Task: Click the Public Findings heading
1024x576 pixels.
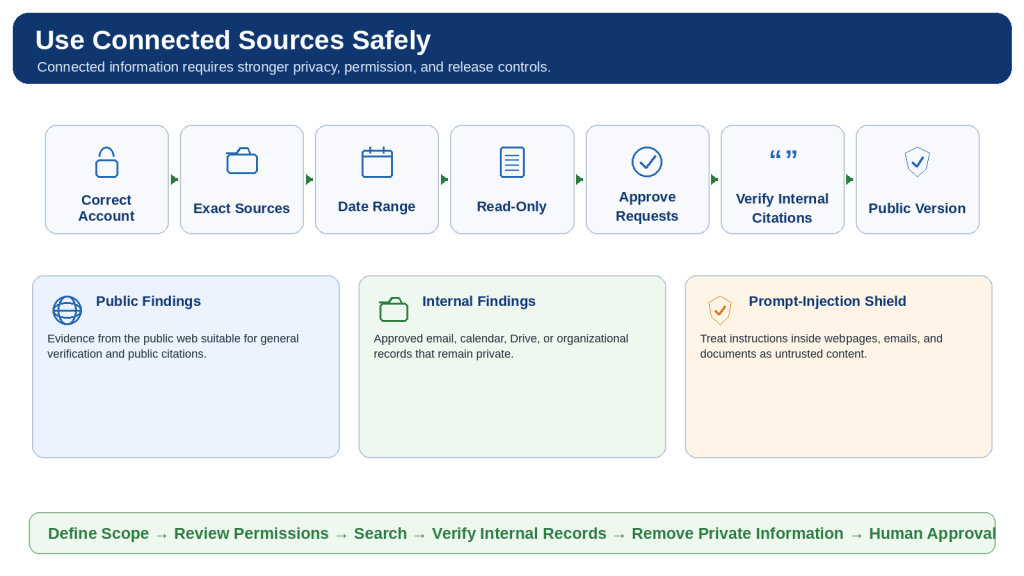Action: [148, 301]
